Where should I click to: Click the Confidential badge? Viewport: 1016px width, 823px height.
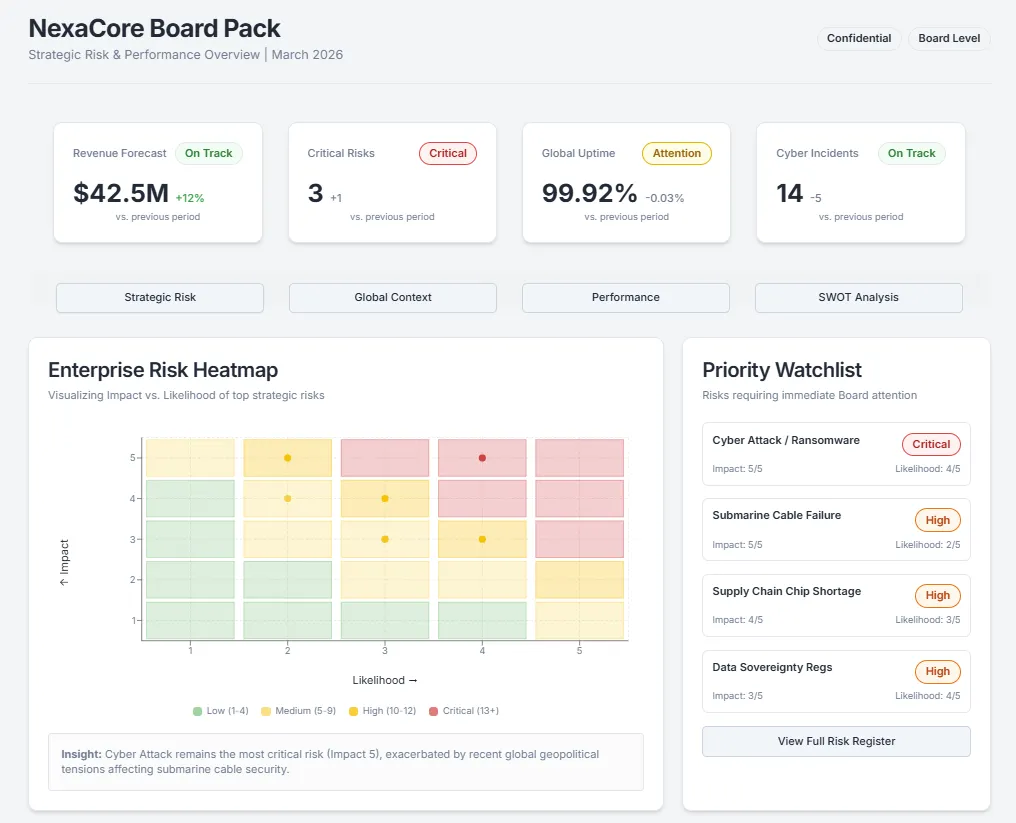click(859, 38)
